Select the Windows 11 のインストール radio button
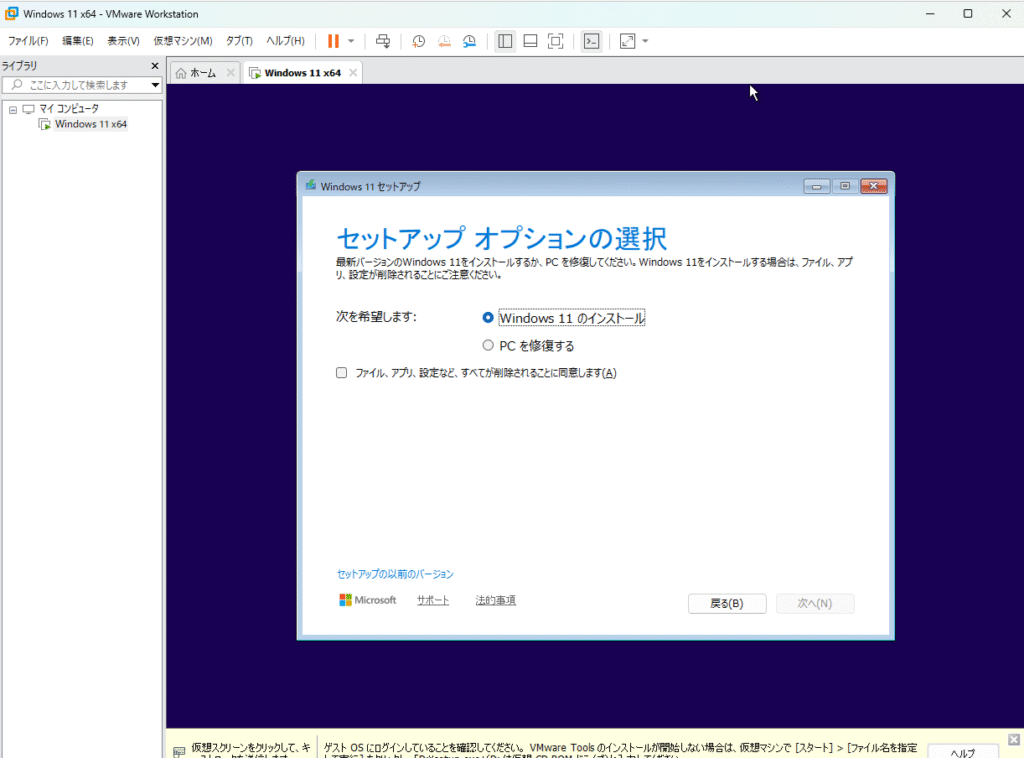 click(488, 318)
